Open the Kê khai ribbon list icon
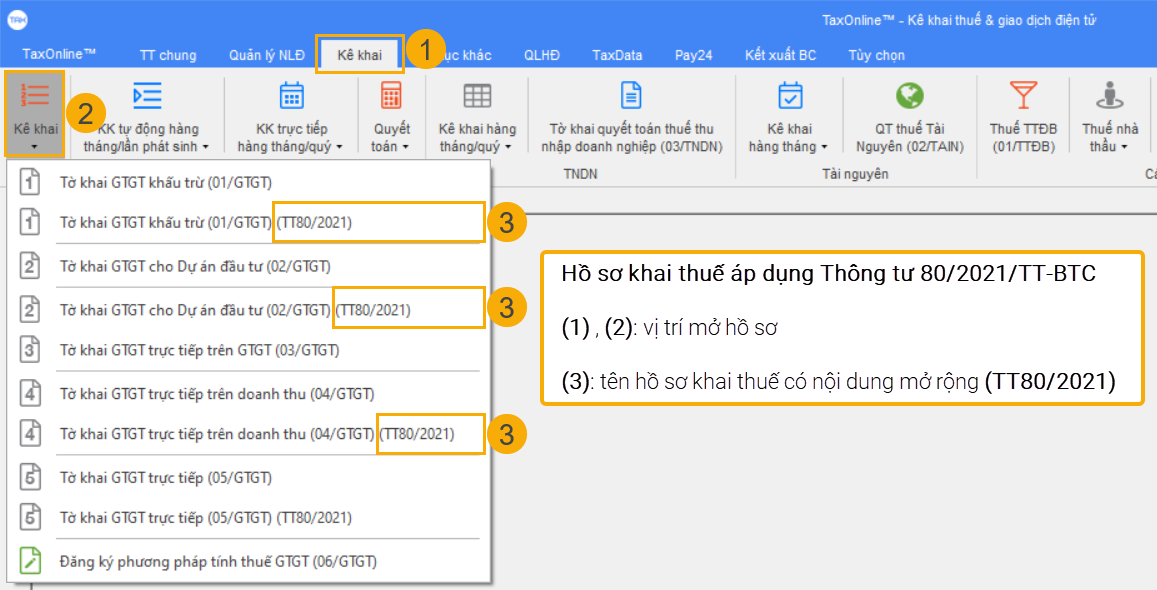 tap(35, 96)
